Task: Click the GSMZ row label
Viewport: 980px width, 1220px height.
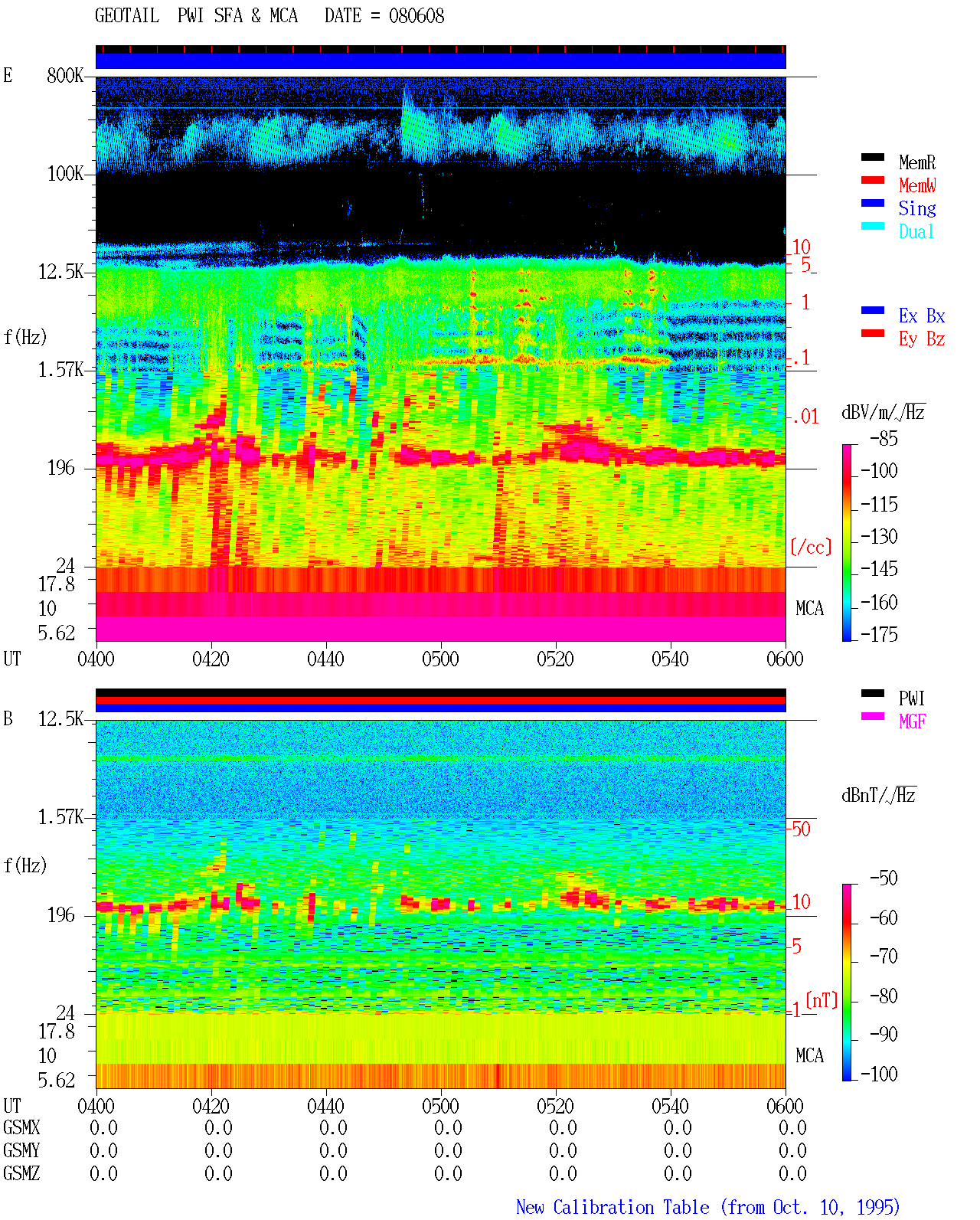Action: point(21,1173)
